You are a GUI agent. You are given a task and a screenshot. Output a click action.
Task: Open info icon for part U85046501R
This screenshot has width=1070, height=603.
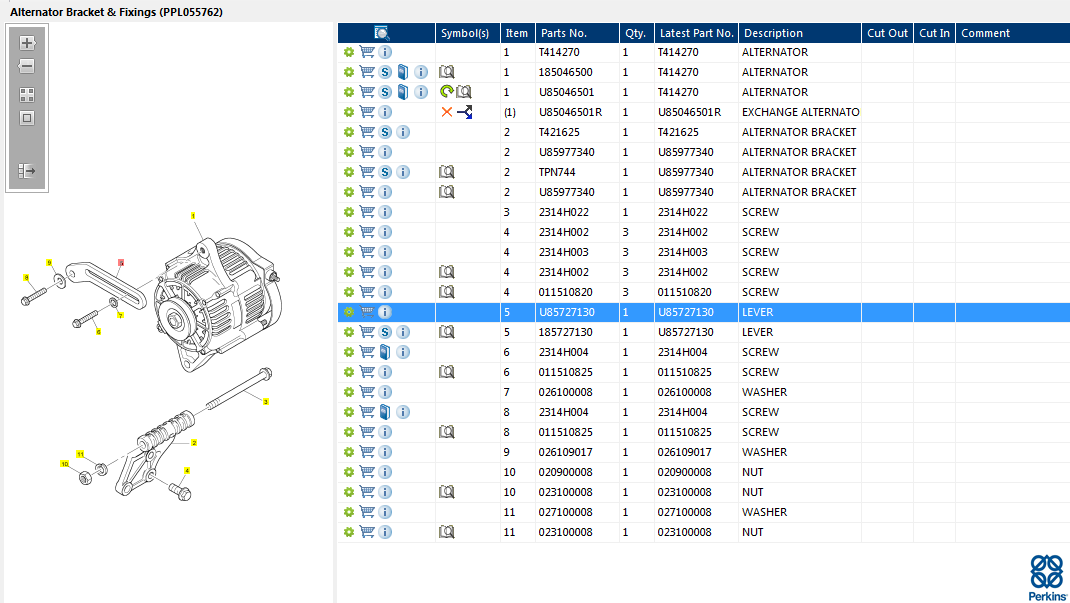coord(385,112)
